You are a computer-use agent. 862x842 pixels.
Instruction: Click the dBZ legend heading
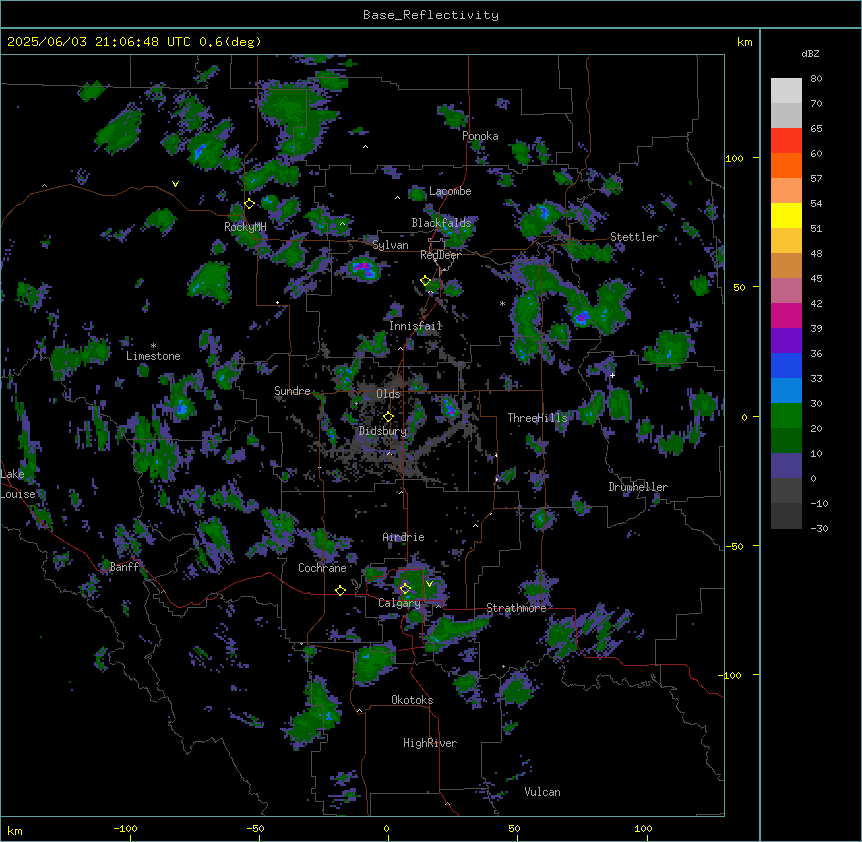(x=810, y=53)
